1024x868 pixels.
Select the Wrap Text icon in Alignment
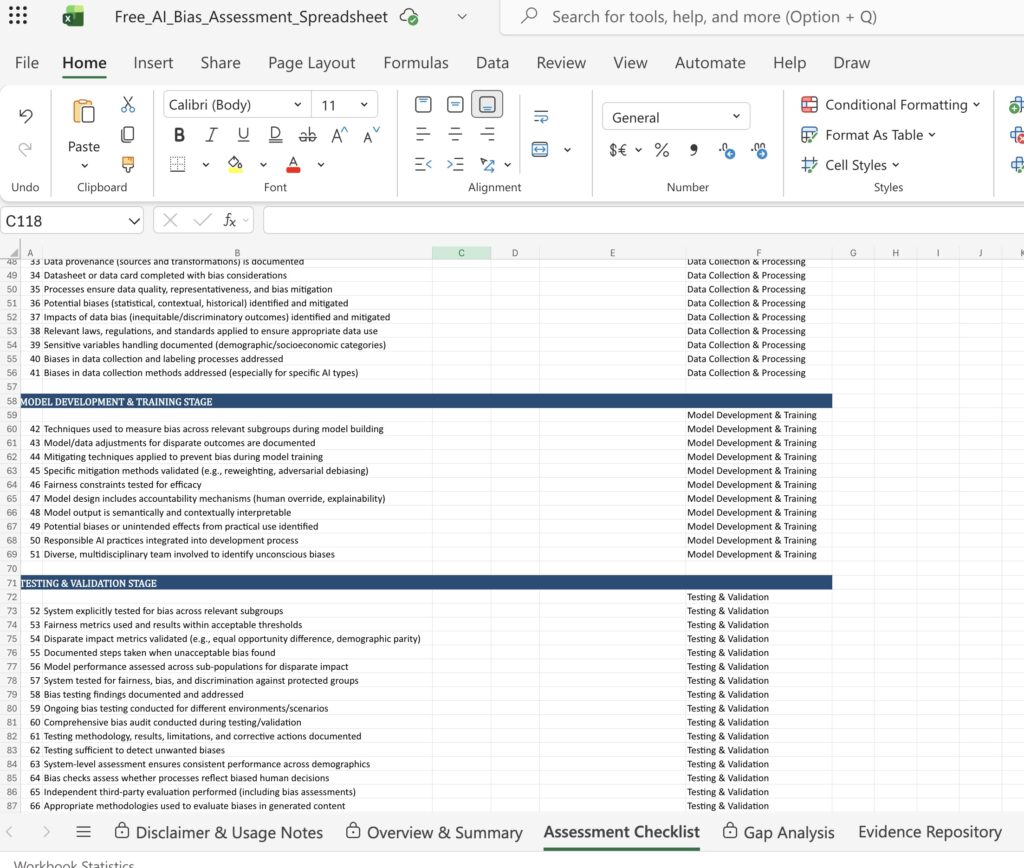click(540, 117)
